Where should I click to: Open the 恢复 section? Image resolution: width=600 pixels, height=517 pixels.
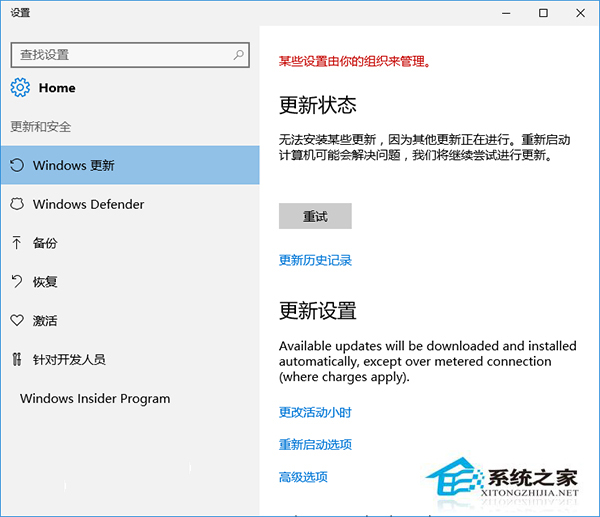[130, 282]
